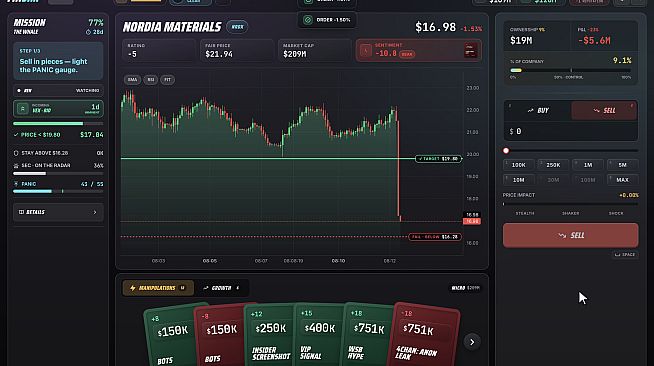The image size is (654, 366).
Task: Select the MAX amount button
Action: pyautogui.click(x=622, y=180)
